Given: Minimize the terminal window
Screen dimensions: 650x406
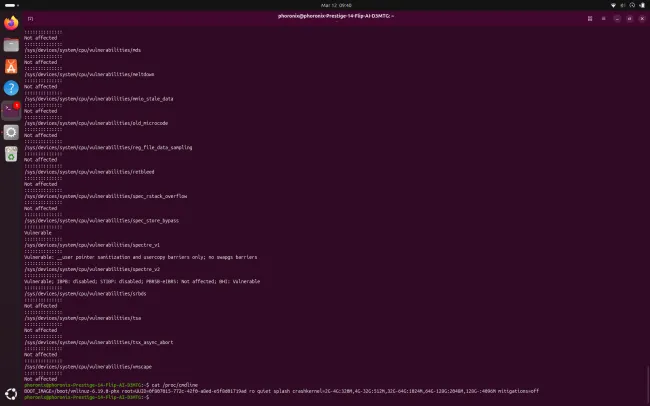Looking at the screenshot, I should (617, 19).
